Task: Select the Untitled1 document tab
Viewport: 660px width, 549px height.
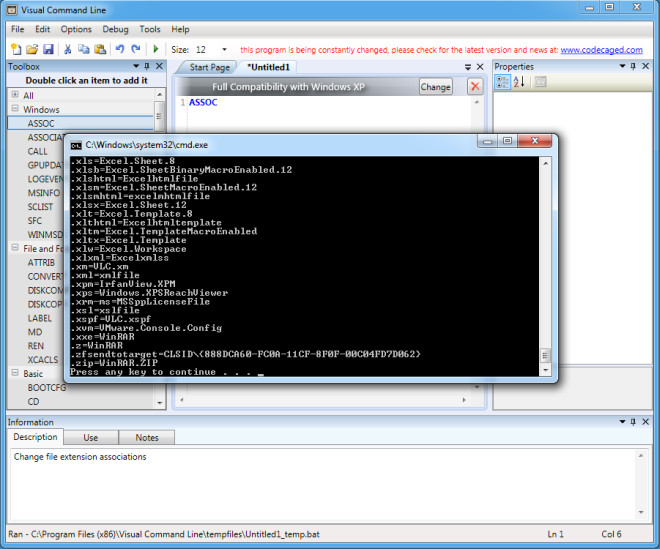Action: (x=268, y=67)
